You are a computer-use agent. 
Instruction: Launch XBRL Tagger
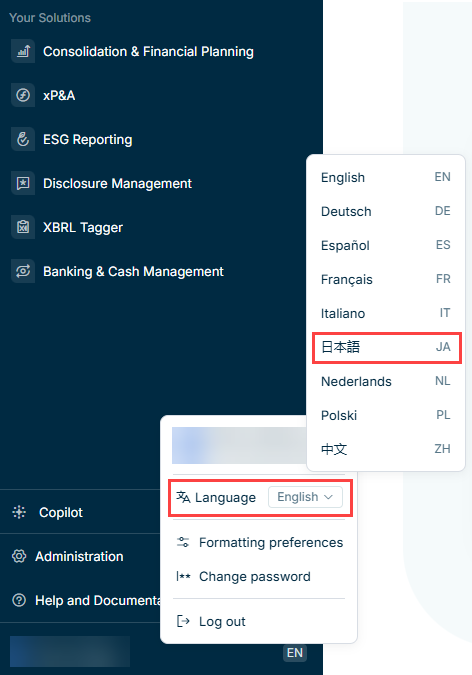tap(83, 227)
